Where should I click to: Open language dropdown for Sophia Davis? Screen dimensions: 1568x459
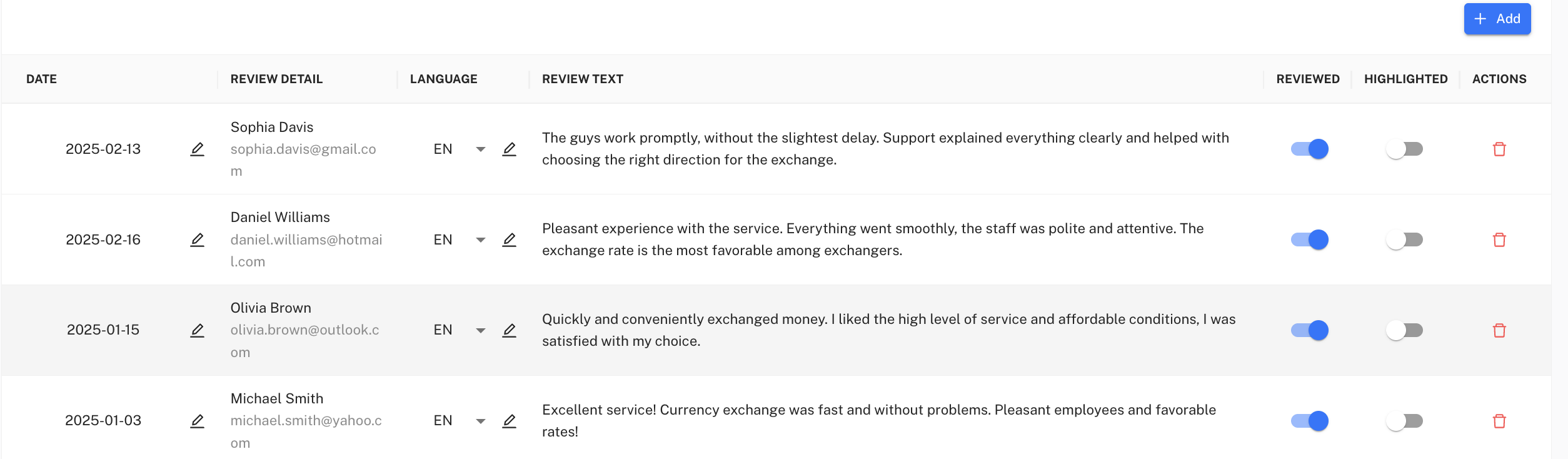480,149
